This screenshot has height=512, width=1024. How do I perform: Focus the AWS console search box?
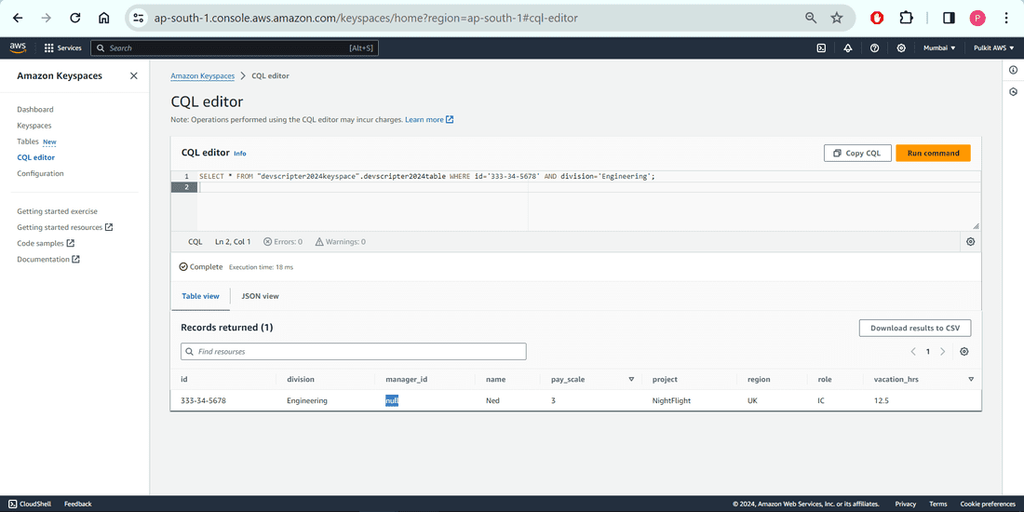point(234,48)
